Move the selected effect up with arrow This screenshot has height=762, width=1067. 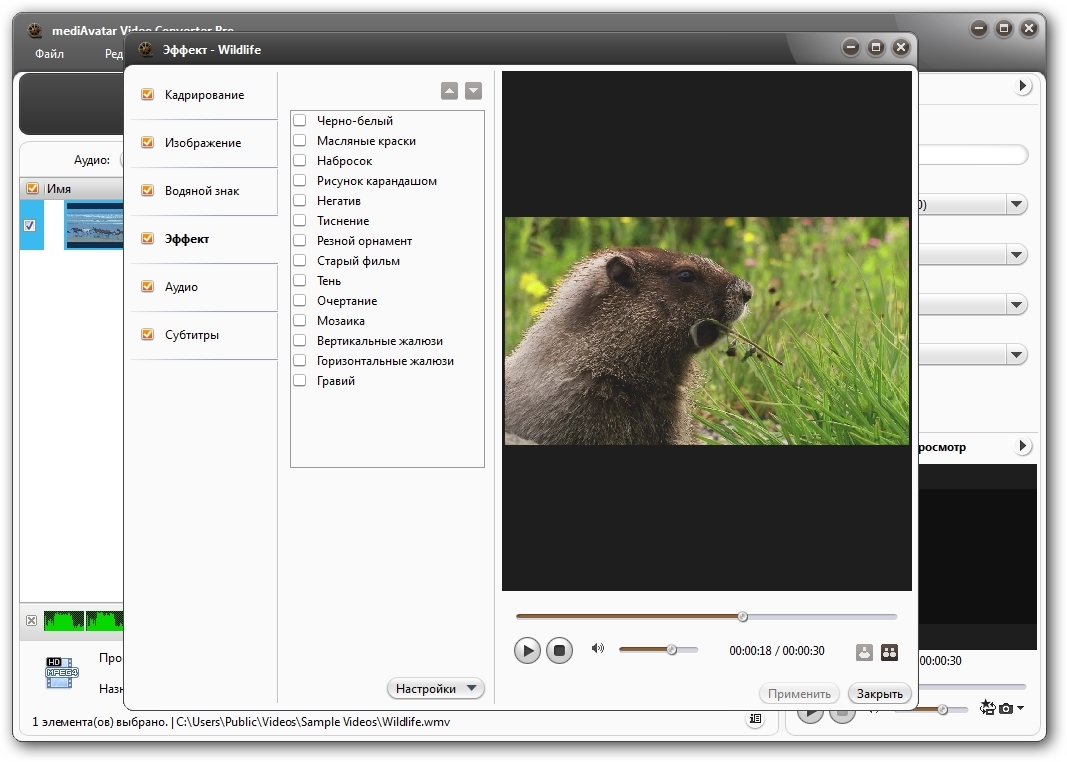[x=449, y=91]
